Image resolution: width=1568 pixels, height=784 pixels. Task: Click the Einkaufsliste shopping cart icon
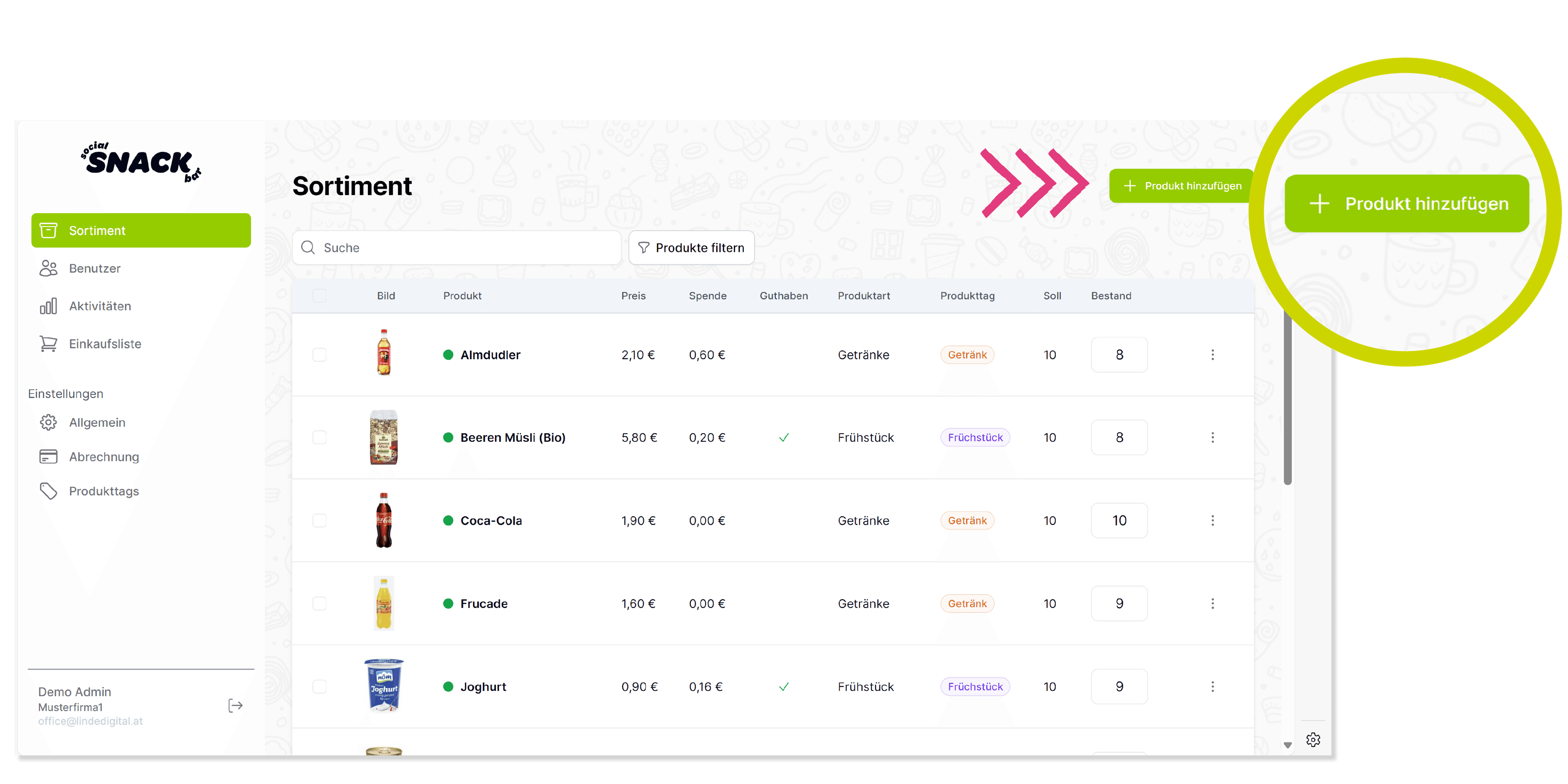pyautogui.click(x=48, y=344)
